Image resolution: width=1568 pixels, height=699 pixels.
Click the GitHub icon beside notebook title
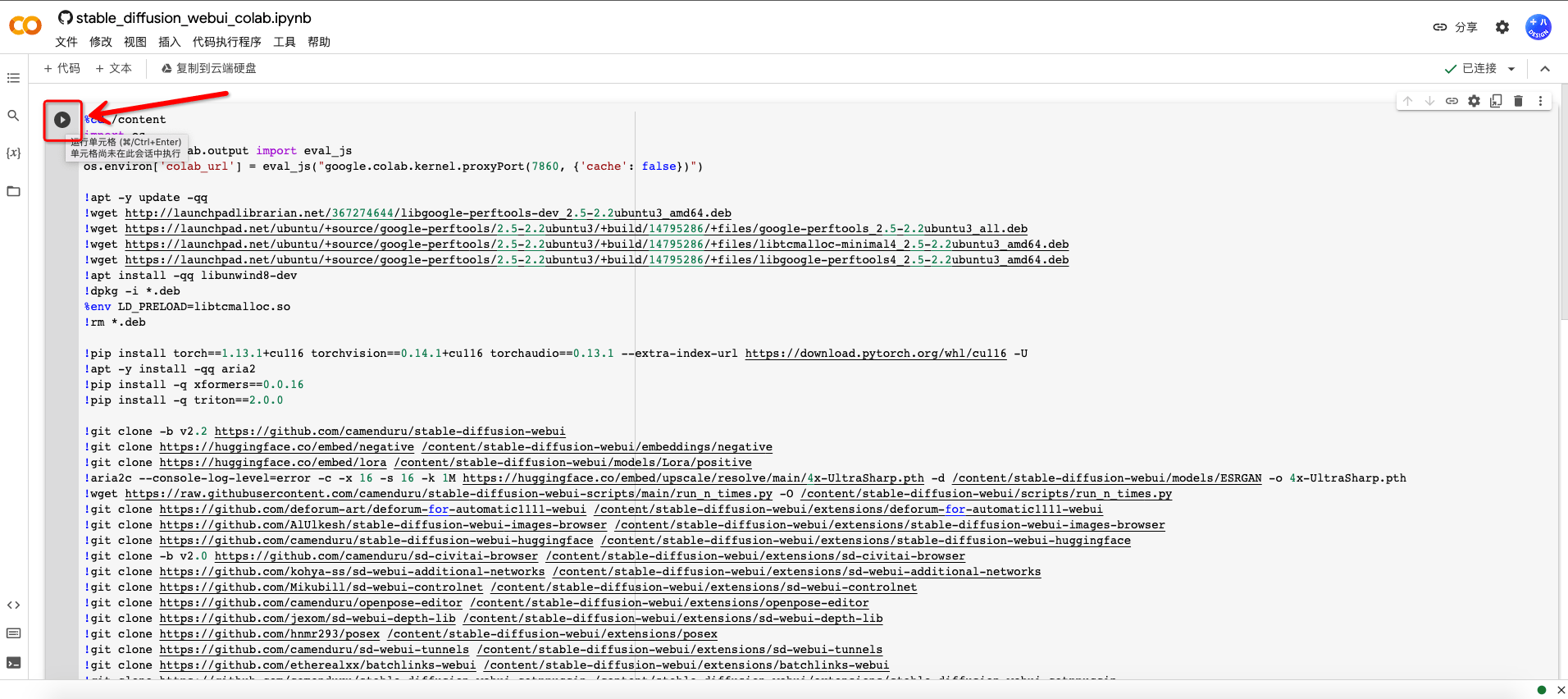pos(66,17)
